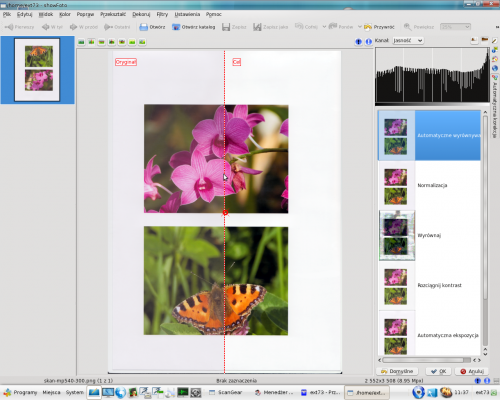Open the Kanał Jasność channel dropdown
This screenshot has width=500, height=400.
coord(408,40)
